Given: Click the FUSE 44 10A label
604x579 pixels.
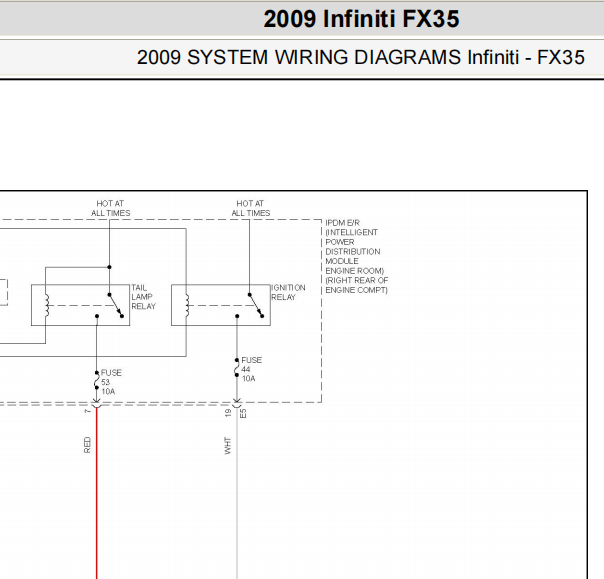Looking at the screenshot, I should click(252, 369).
